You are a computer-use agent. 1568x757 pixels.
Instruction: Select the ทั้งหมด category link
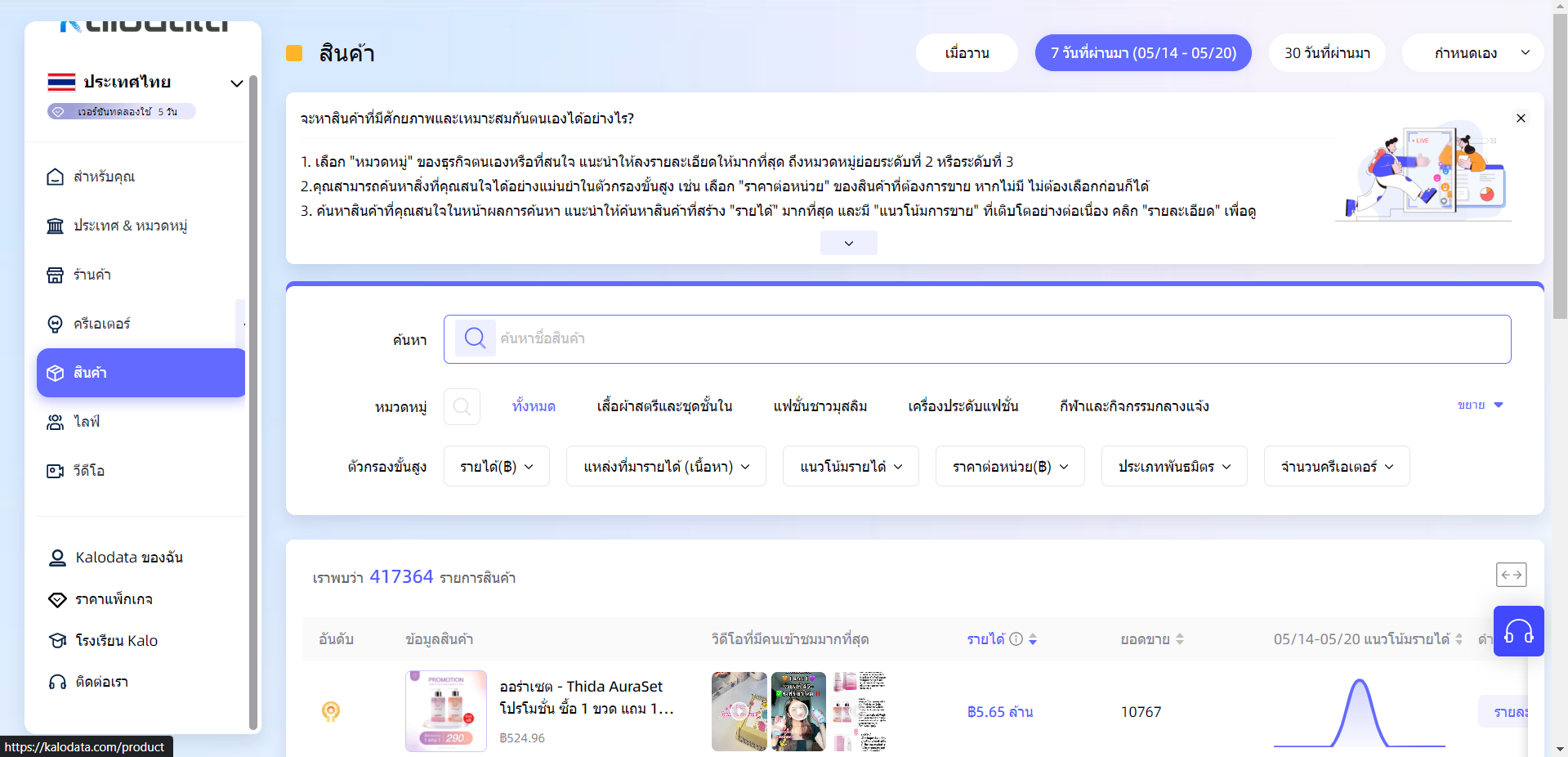533,406
